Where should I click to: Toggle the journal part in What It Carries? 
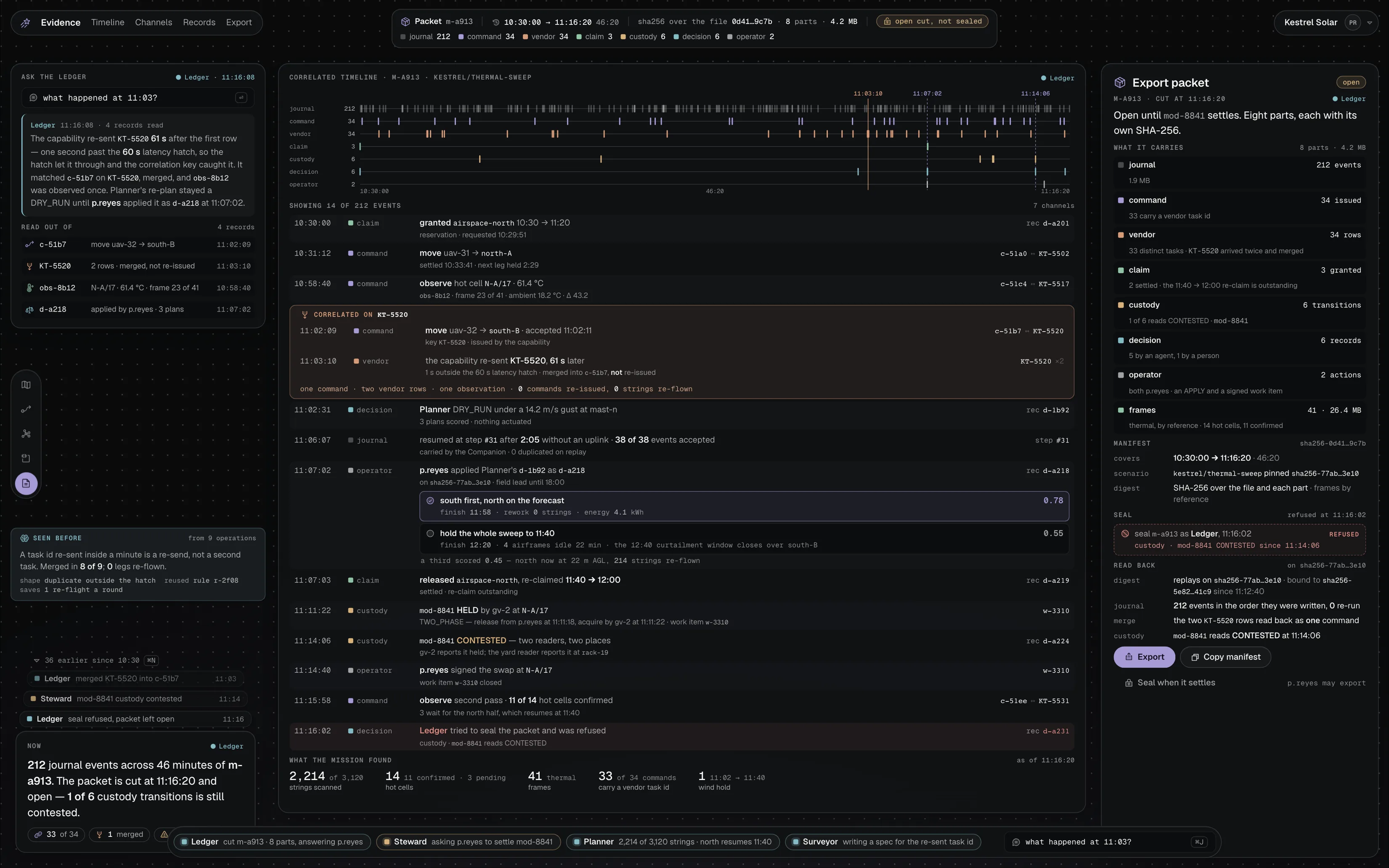1239,172
